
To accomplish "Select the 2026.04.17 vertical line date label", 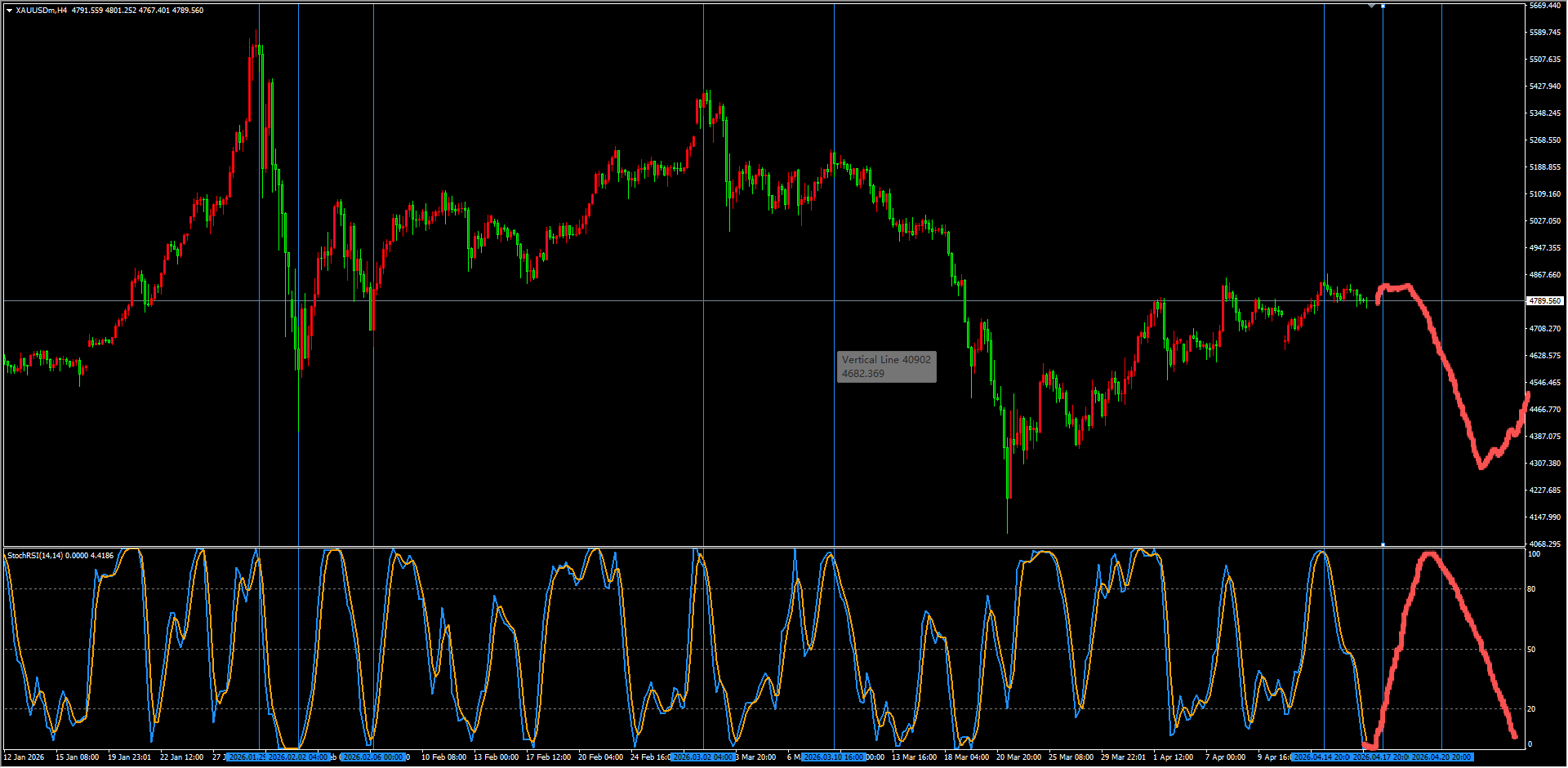I will coord(1381,757).
